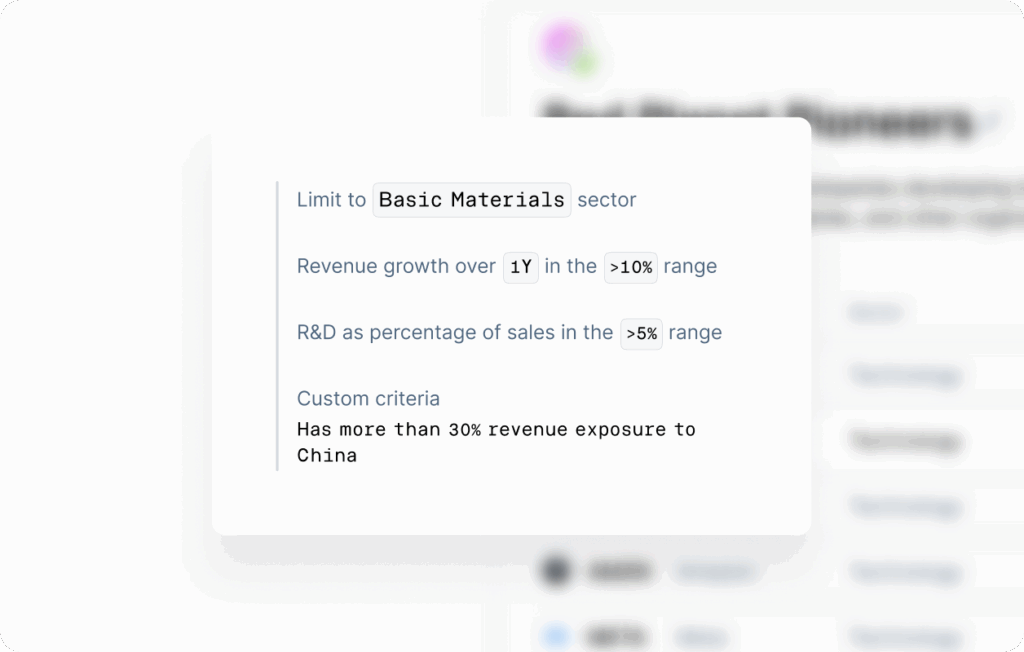Open the Basic Materials sector selector
The height and width of the screenshot is (652, 1024).
tap(472, 200)
